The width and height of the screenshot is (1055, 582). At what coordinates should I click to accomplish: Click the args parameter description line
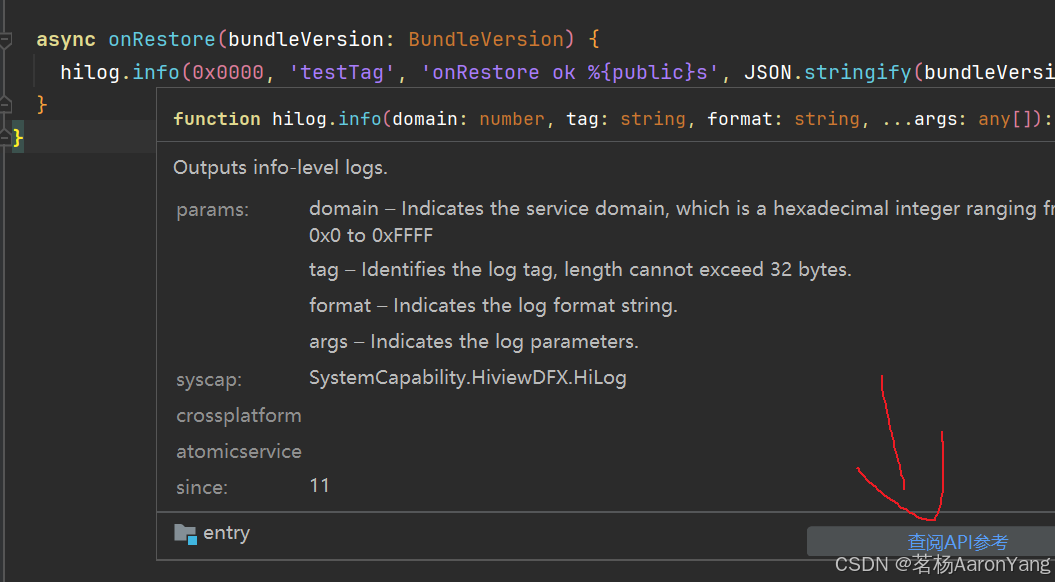[474, 342]
